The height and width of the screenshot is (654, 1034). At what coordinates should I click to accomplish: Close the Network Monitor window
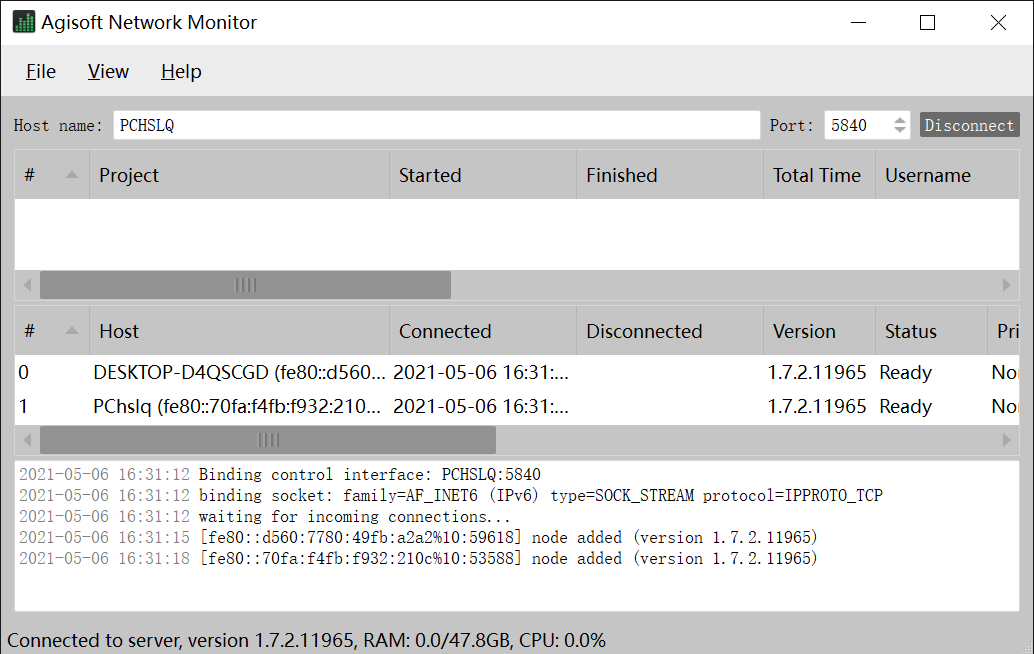point(998,22)
